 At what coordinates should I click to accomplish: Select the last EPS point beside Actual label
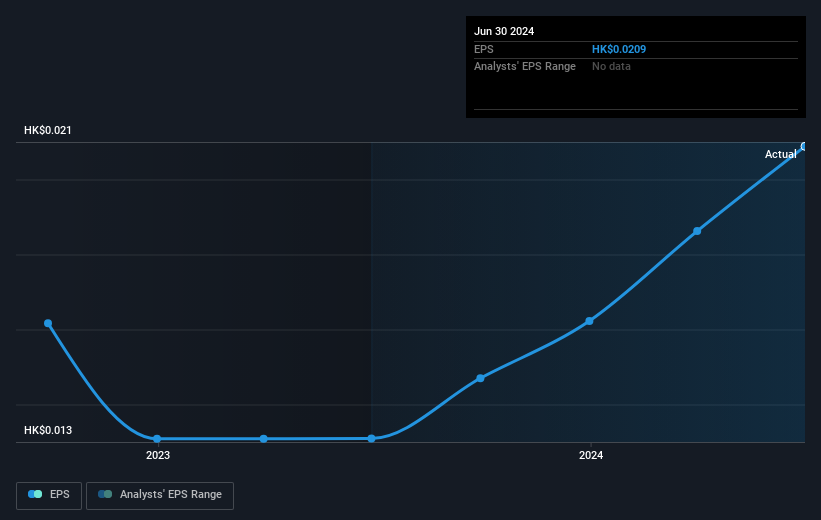(x=804, y=147)
